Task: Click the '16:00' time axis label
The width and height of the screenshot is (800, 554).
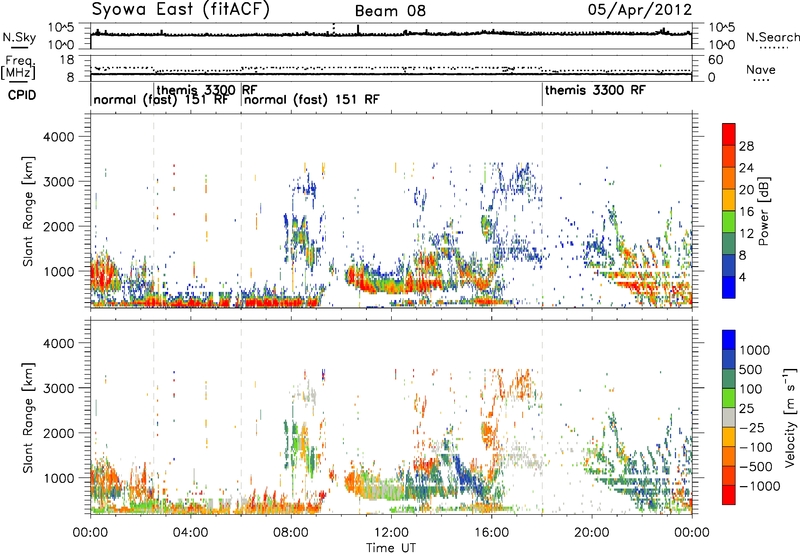Action: click(x=491, y=533)
